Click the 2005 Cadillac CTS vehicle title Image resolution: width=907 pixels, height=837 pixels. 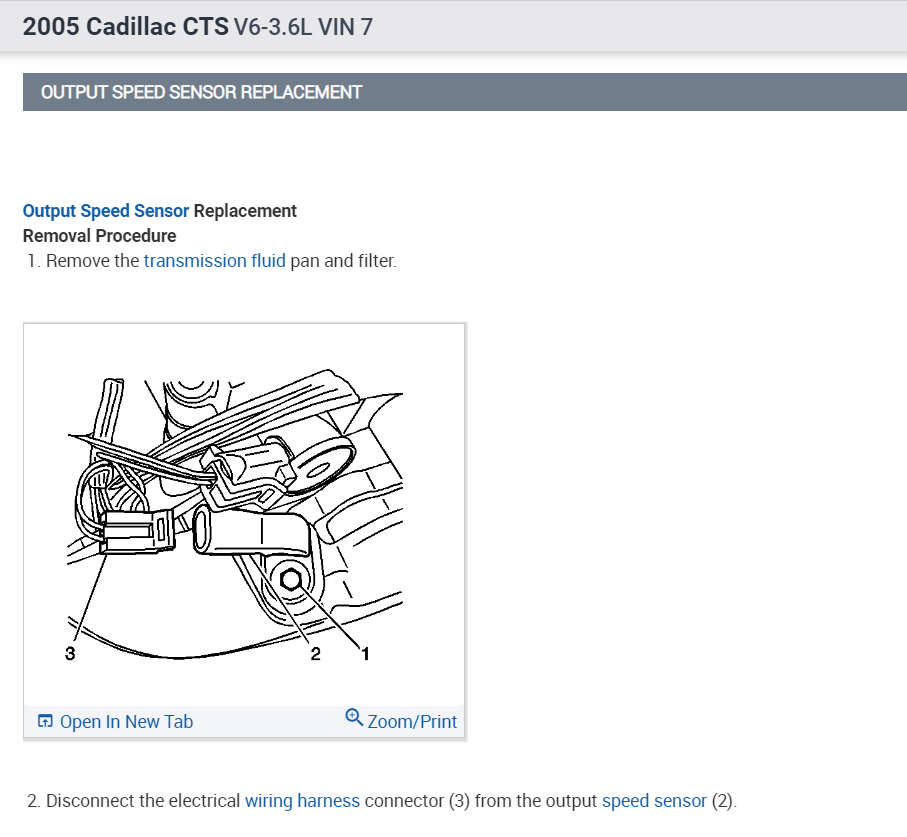pos(126,27)
